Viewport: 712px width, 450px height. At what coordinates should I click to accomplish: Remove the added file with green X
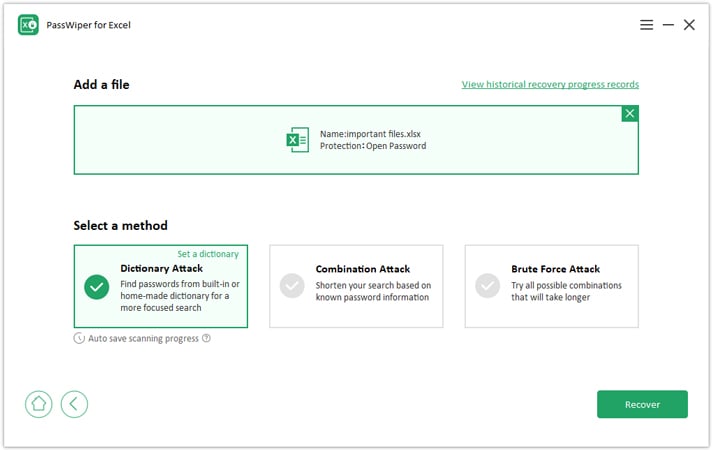pos(629,114)
